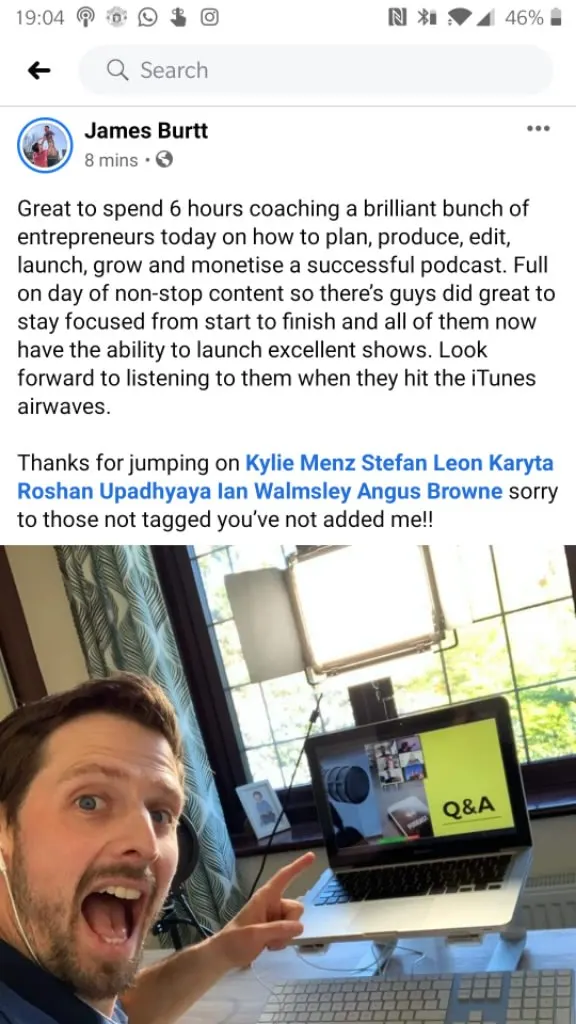This screenshot has height=1024, width=576.
Task: Tap the public globe privacy icon
Action: click(x=165, y=159)
